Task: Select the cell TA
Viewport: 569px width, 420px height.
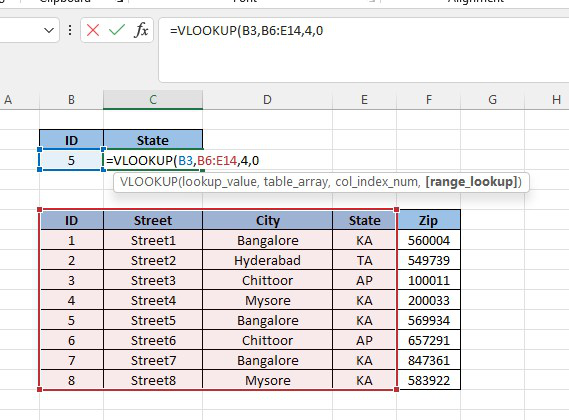Action: [364, 260]
